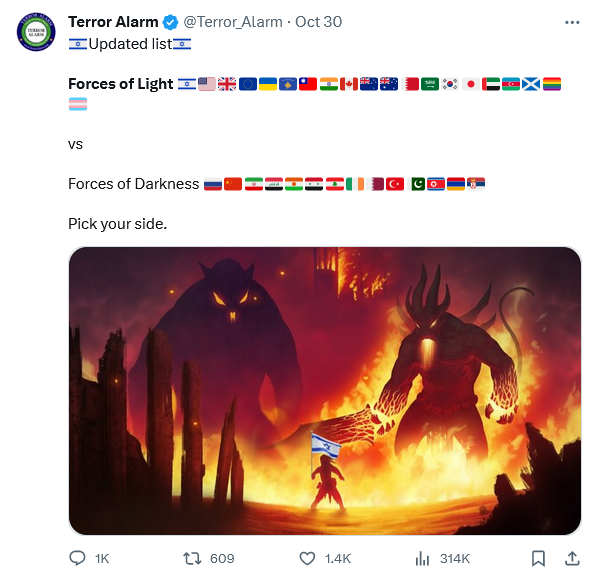Click the 609 reposts count
The height and width of the screenshot is (580, 598).
point(222,559)
